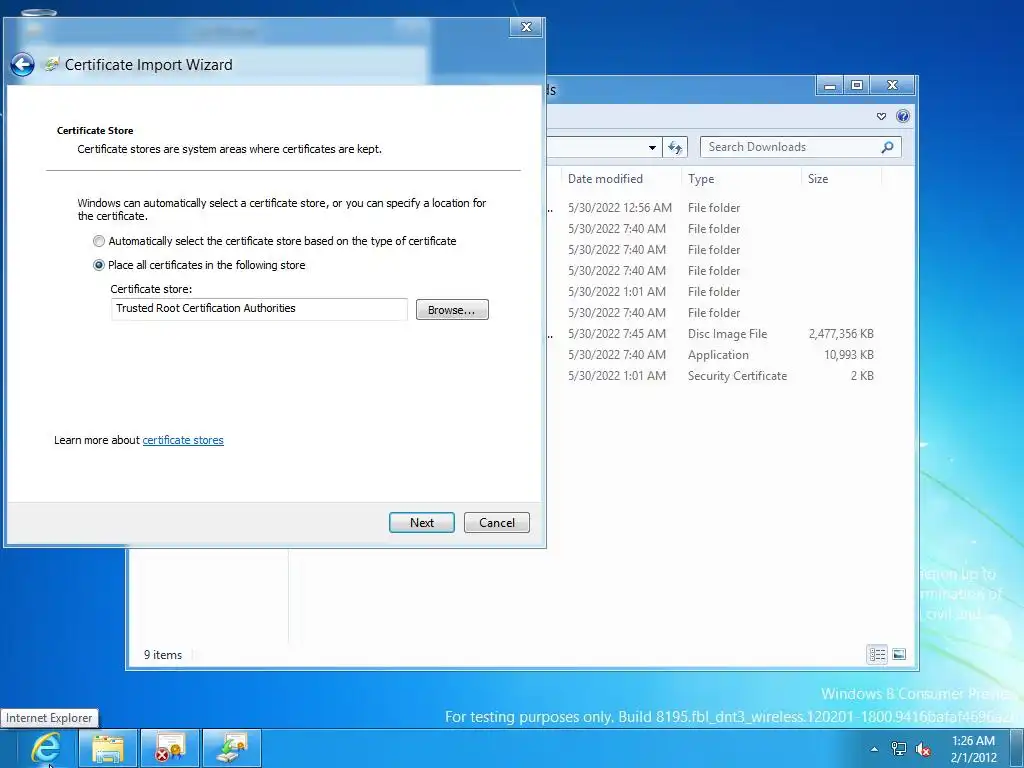
Task: Click magnifier icon in Search Downloads
Action: (x=887, y=147)
